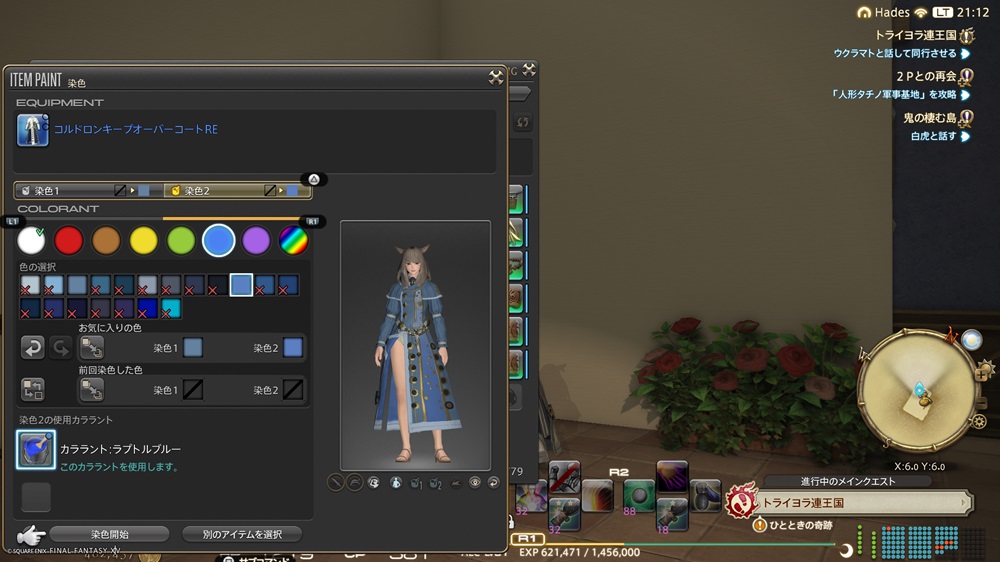
Task: Click the character pose icon under preview
Action: click(x=395, y=483)
